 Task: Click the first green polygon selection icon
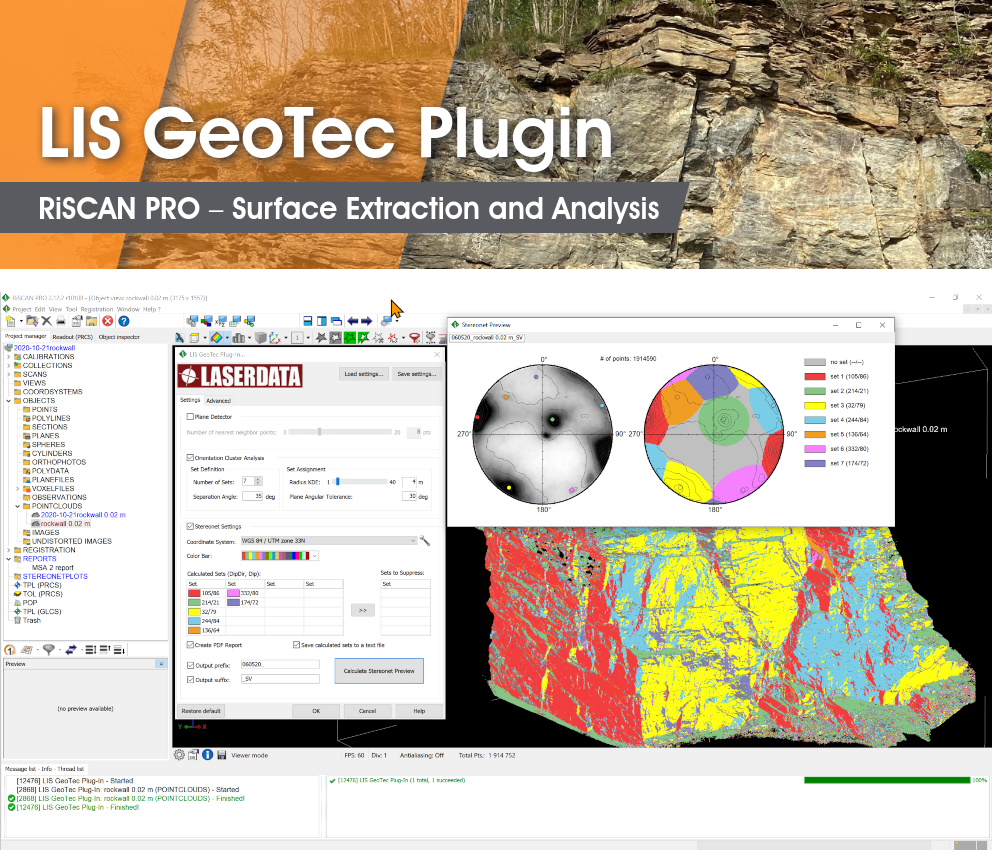coord(349,338)
